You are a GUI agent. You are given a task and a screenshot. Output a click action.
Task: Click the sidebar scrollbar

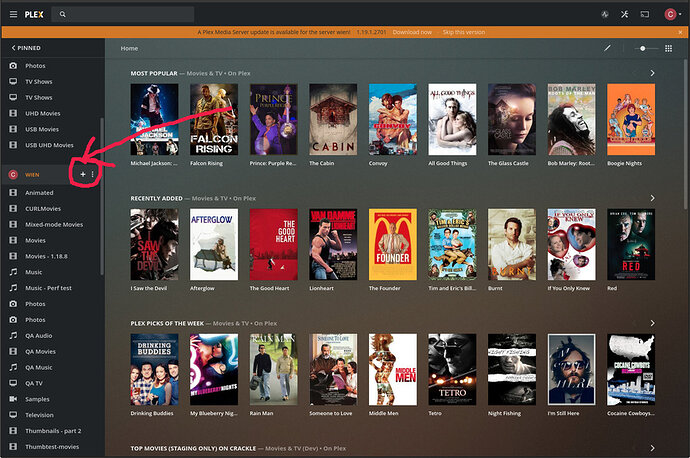click(102, 196)
